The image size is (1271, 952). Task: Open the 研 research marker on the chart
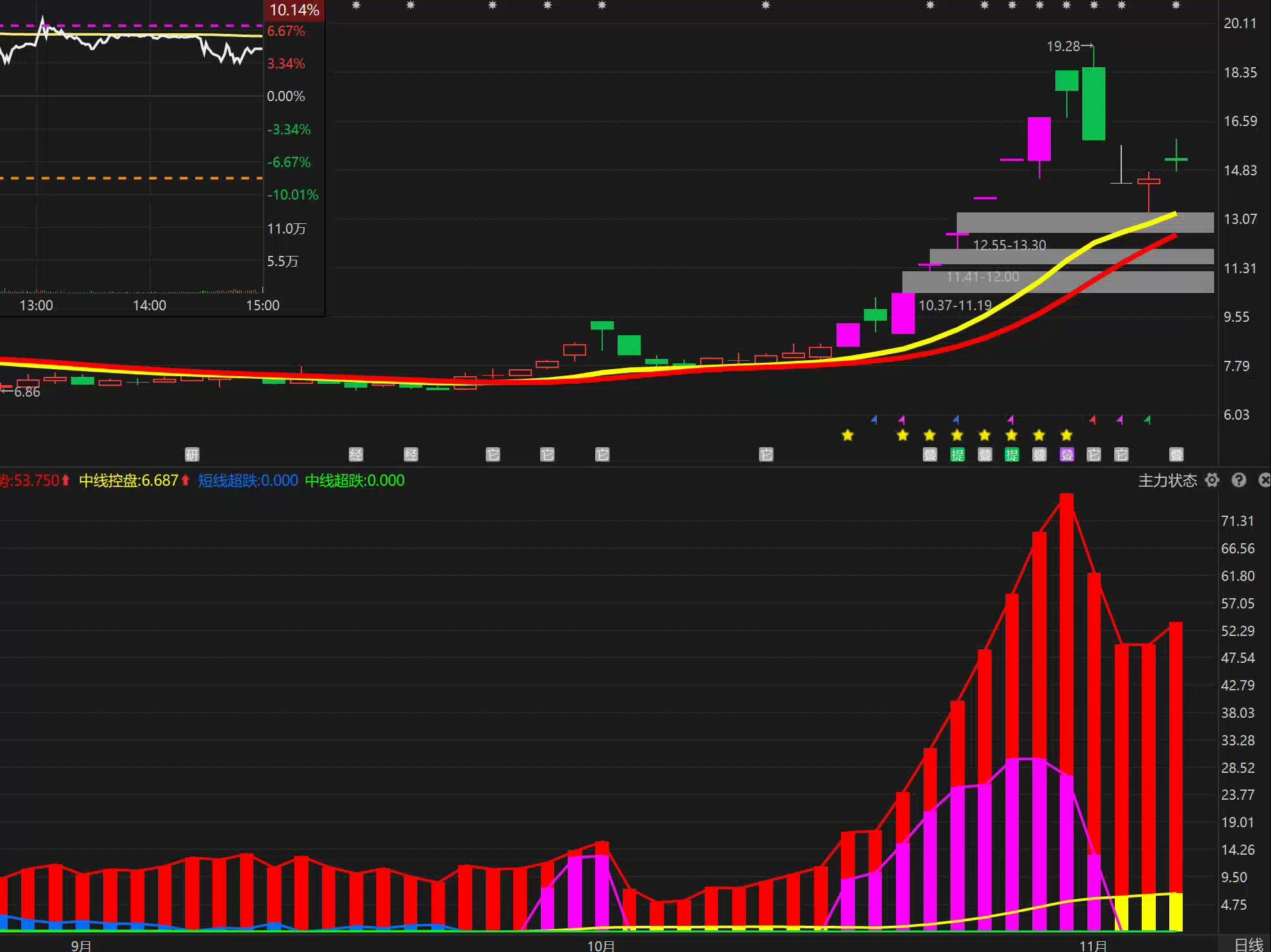(x=192, y=455)
